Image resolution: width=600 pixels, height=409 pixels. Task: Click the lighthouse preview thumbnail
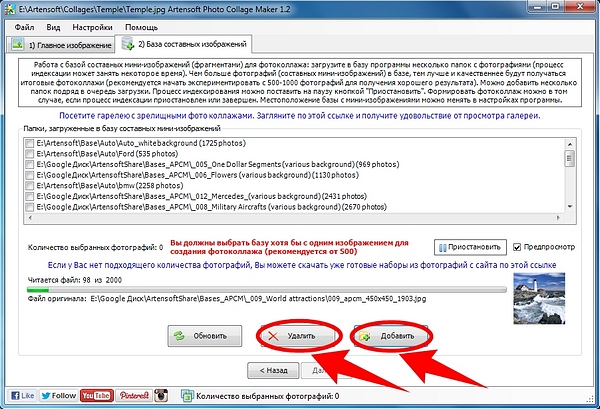point(539,298)
